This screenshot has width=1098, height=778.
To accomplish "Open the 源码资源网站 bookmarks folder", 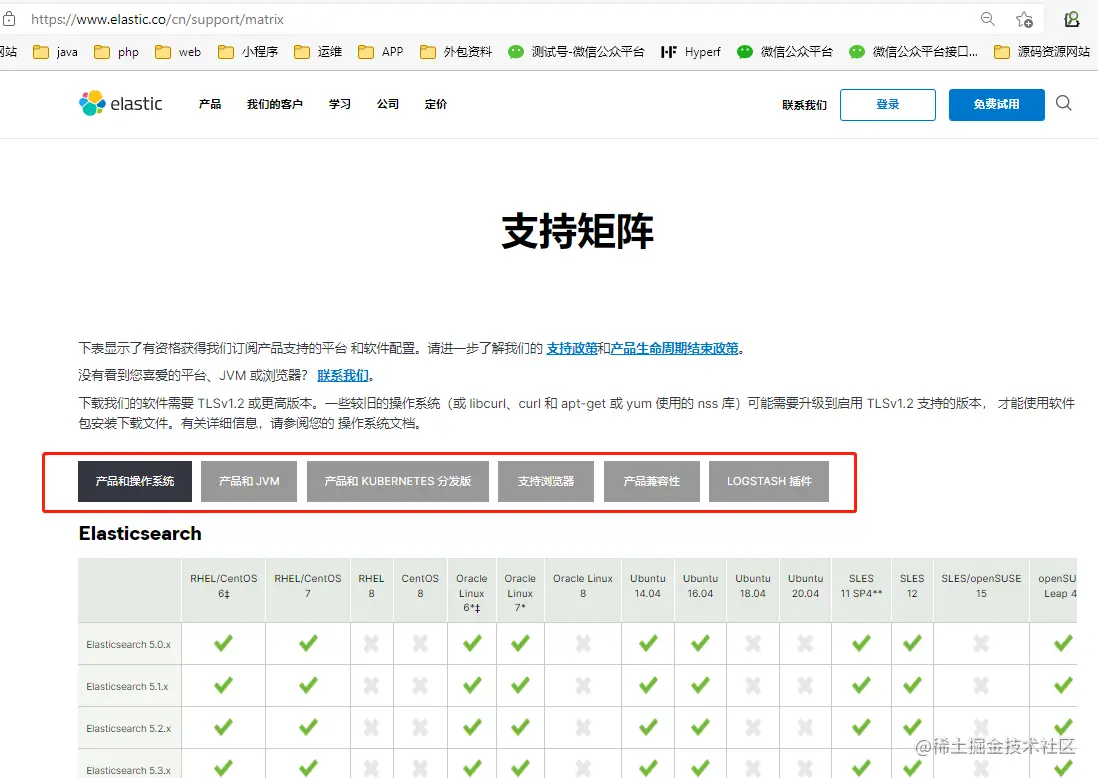I will [x=1042, y=52].
